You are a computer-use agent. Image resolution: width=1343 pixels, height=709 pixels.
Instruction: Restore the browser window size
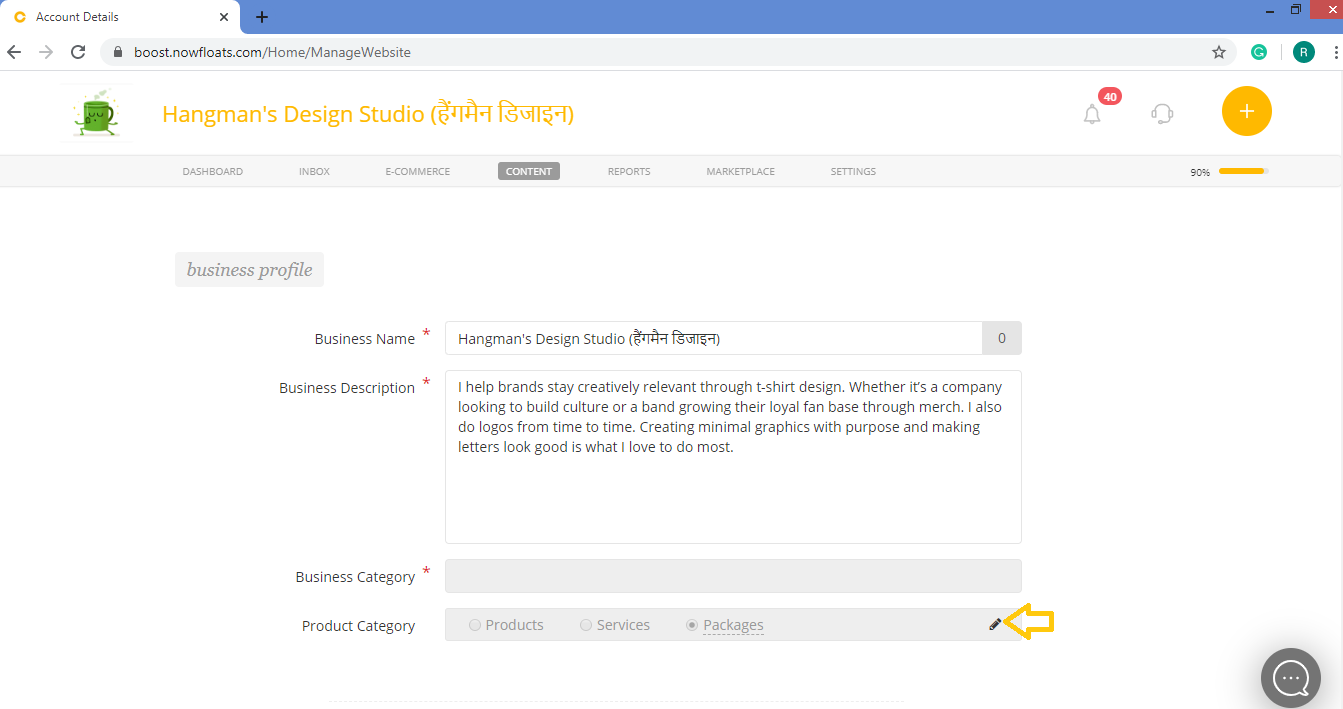[x=1296, y=9]
